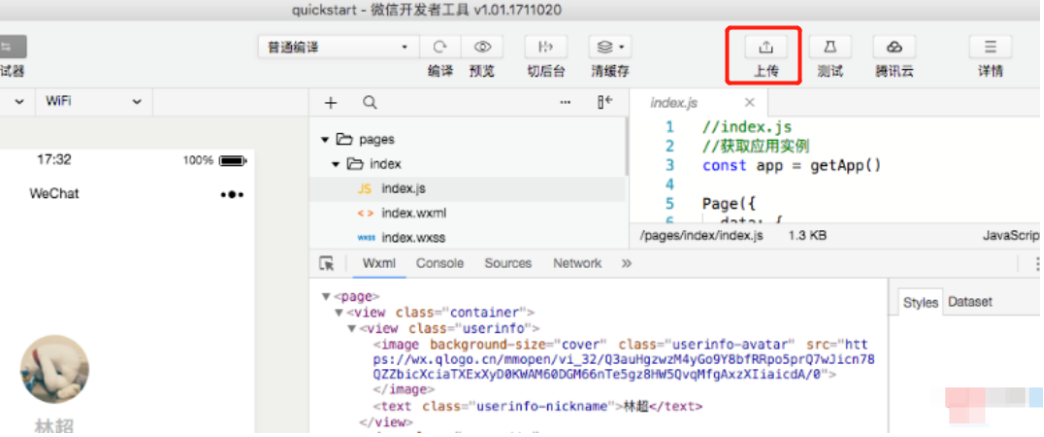
Task: Click the 测试 test flask icon
Action: click(830, 47)
